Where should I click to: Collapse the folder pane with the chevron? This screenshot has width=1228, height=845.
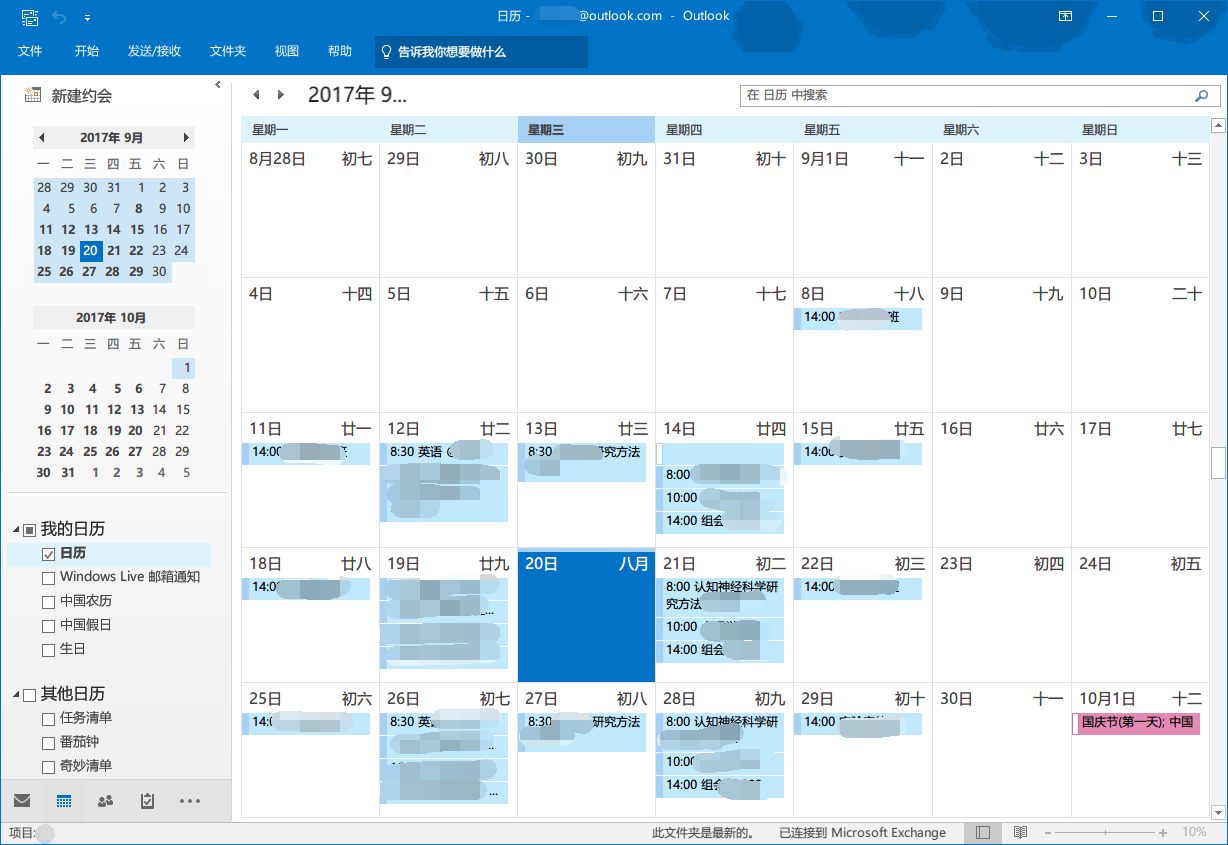point(218,85)
